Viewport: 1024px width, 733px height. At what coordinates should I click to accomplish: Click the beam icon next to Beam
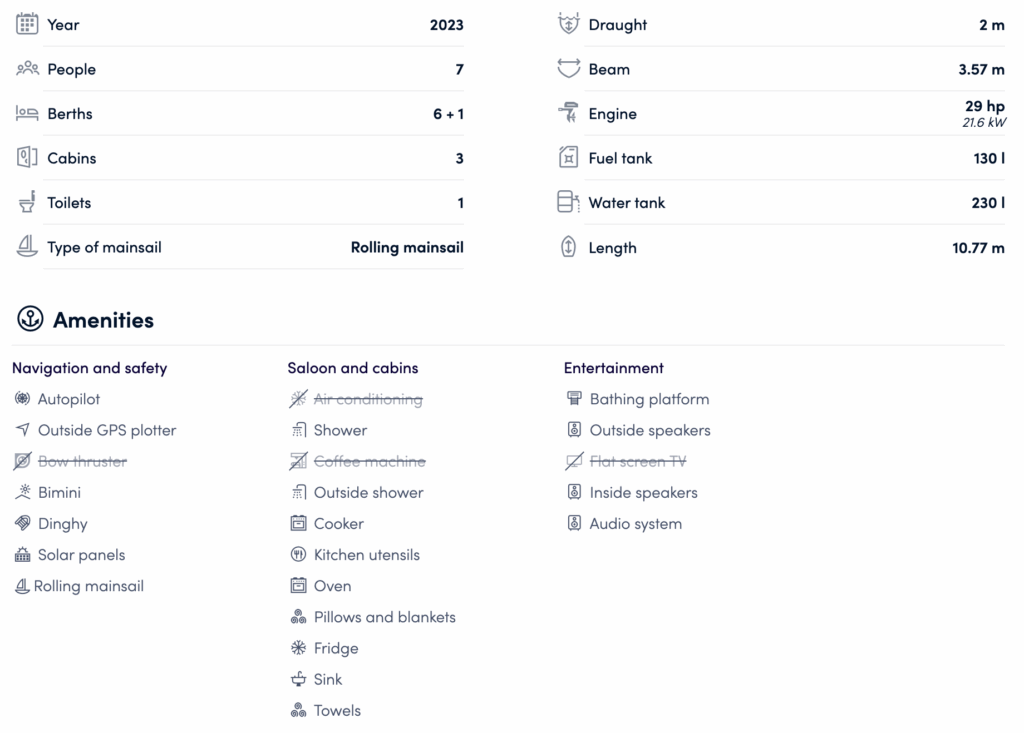click(568, 69)
